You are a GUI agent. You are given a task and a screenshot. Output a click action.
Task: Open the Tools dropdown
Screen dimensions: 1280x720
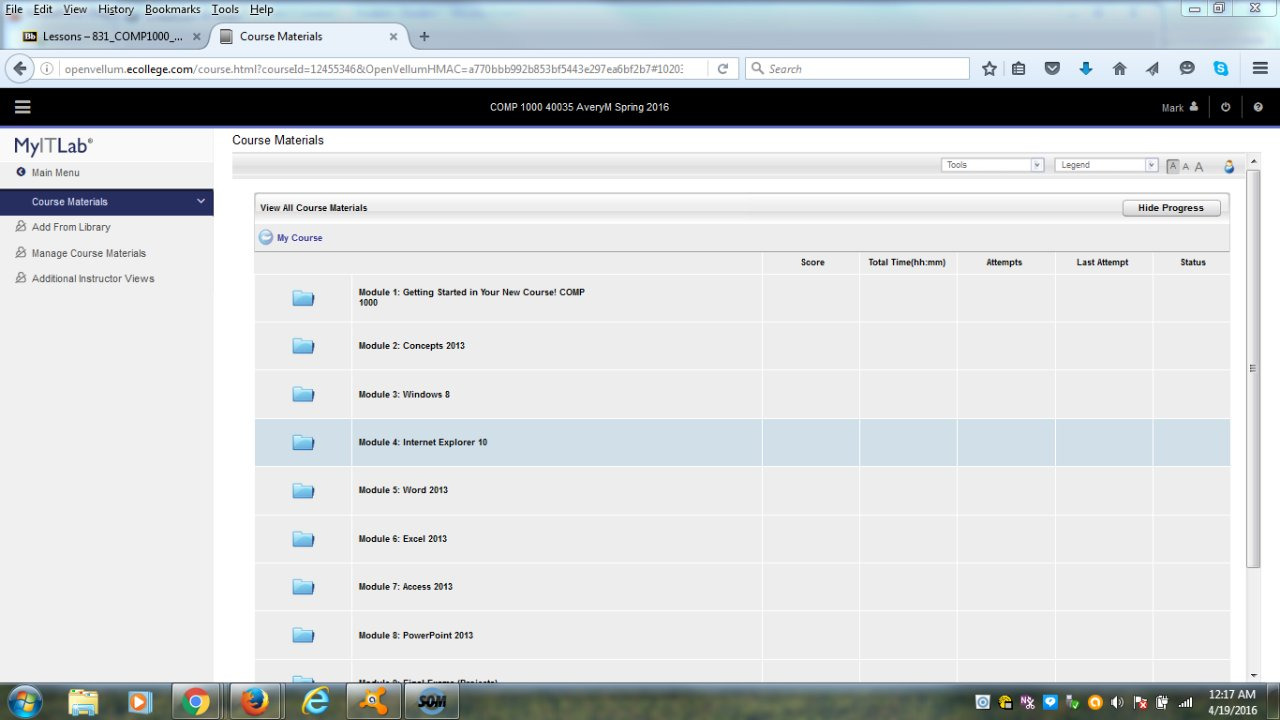tap(992, 165)
